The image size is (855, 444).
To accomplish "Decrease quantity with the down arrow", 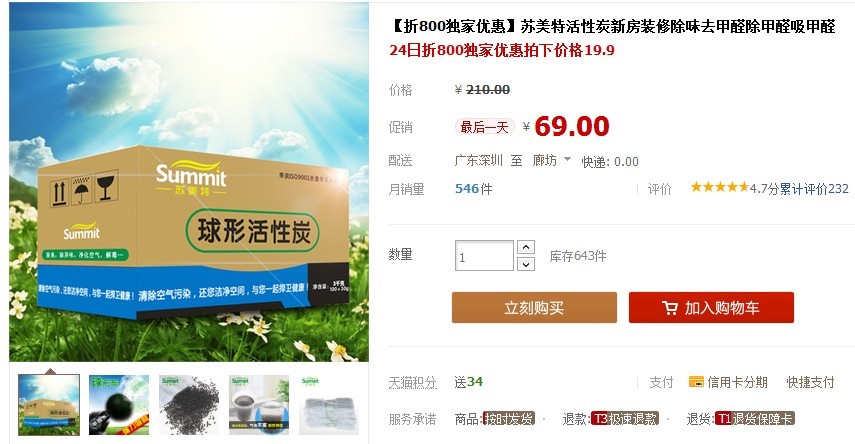I will pos(526,264).
